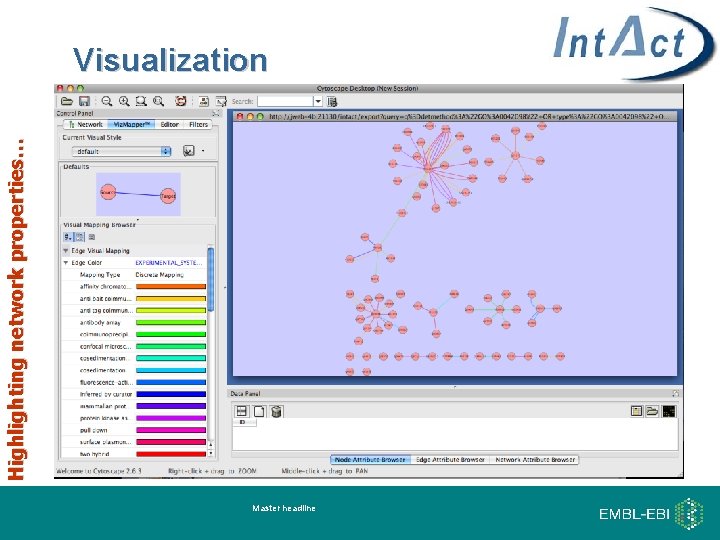Click the affinity chromatography orange color swatch

point(171,287)
